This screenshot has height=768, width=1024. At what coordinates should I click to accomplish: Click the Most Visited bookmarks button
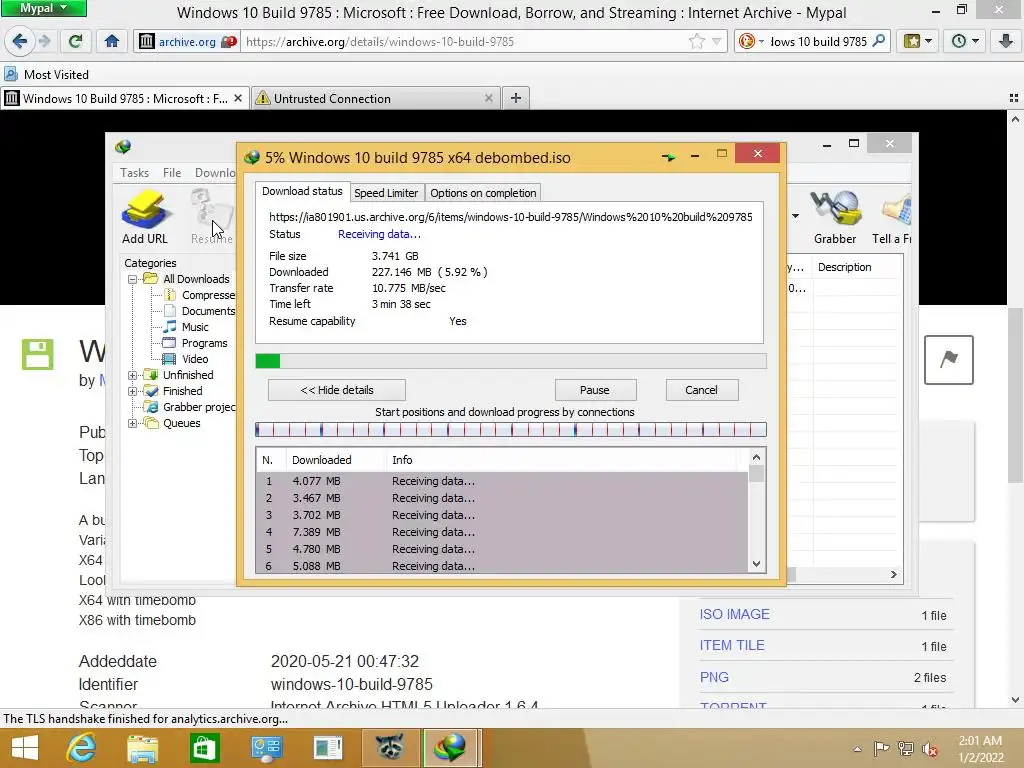(x=47, y=74)
